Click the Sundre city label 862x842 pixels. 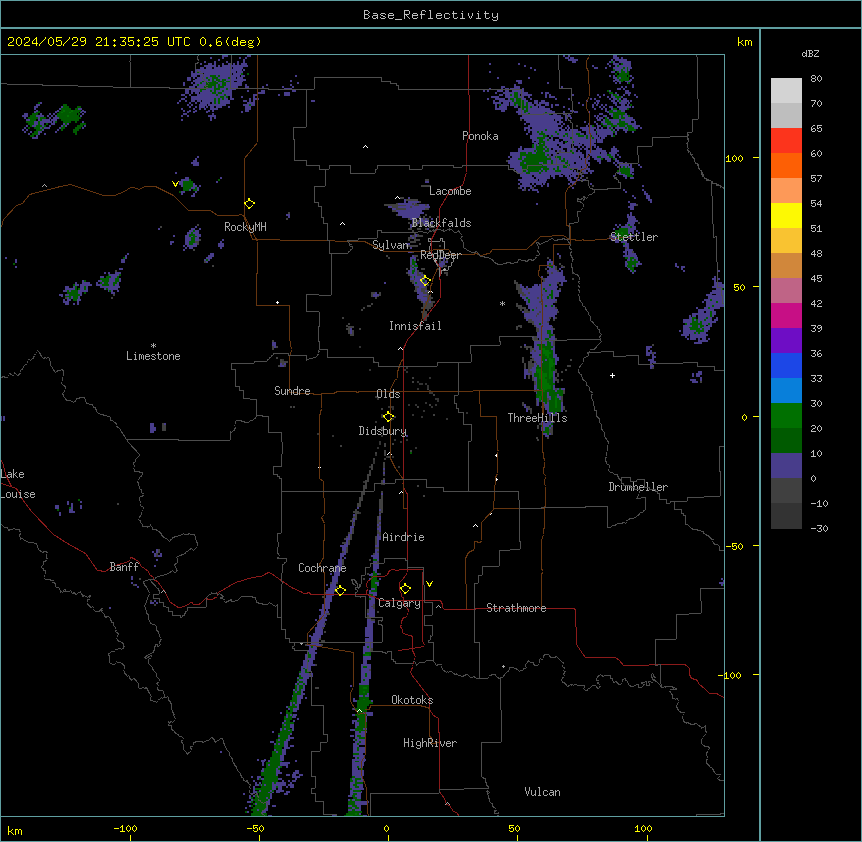[292, 391]
